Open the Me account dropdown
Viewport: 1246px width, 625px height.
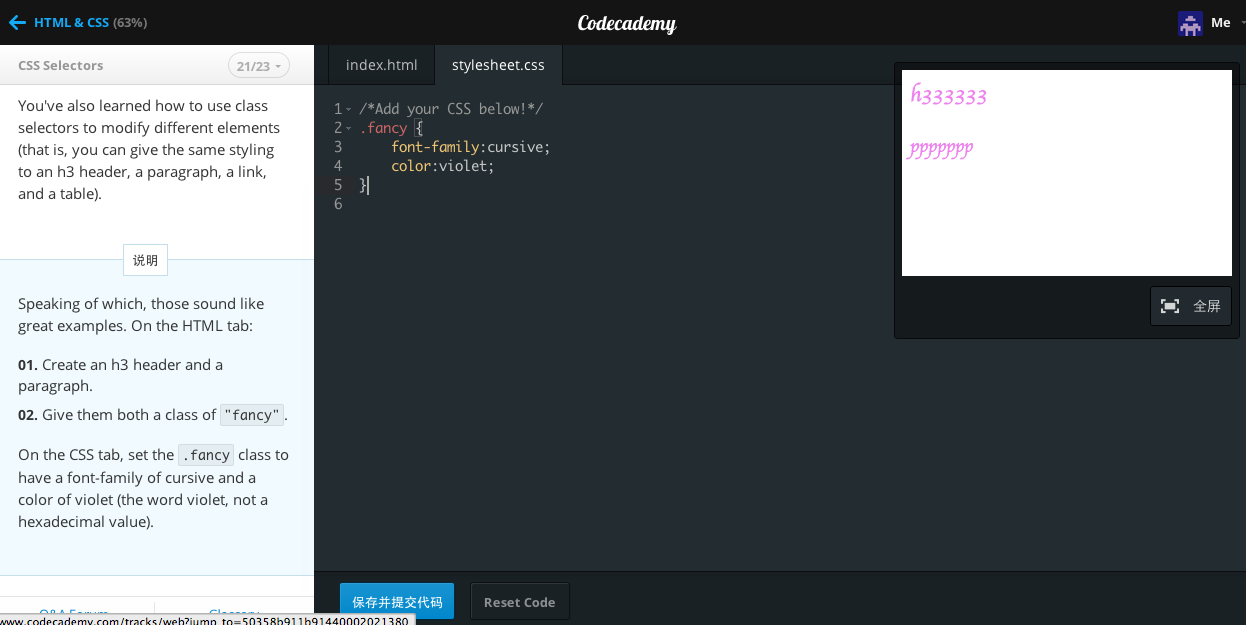[1221, 22]
